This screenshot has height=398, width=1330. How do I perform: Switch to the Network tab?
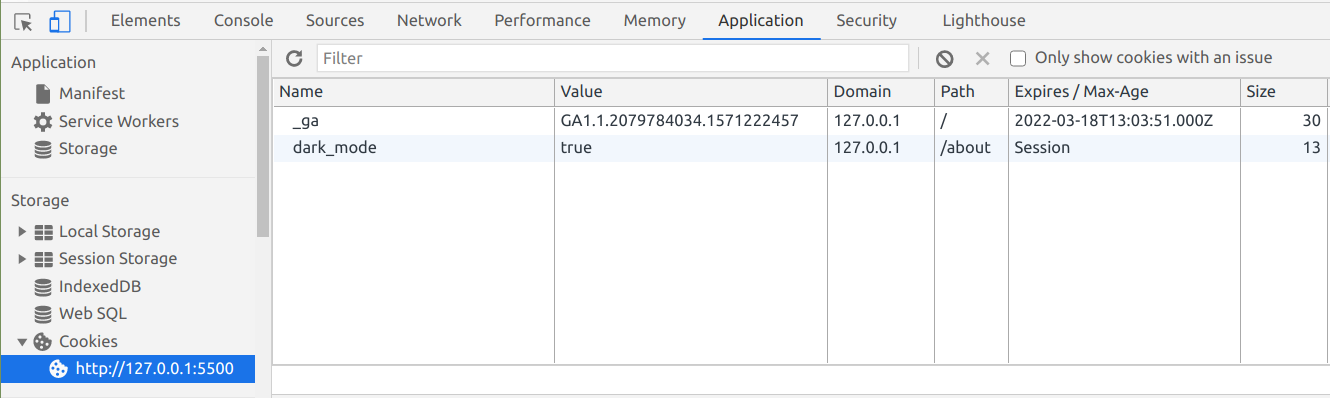[x=429, y=20]
